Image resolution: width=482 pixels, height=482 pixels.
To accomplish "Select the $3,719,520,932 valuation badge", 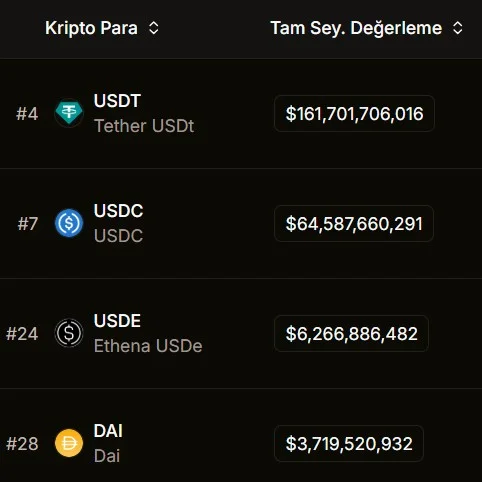I will [349, 444].
